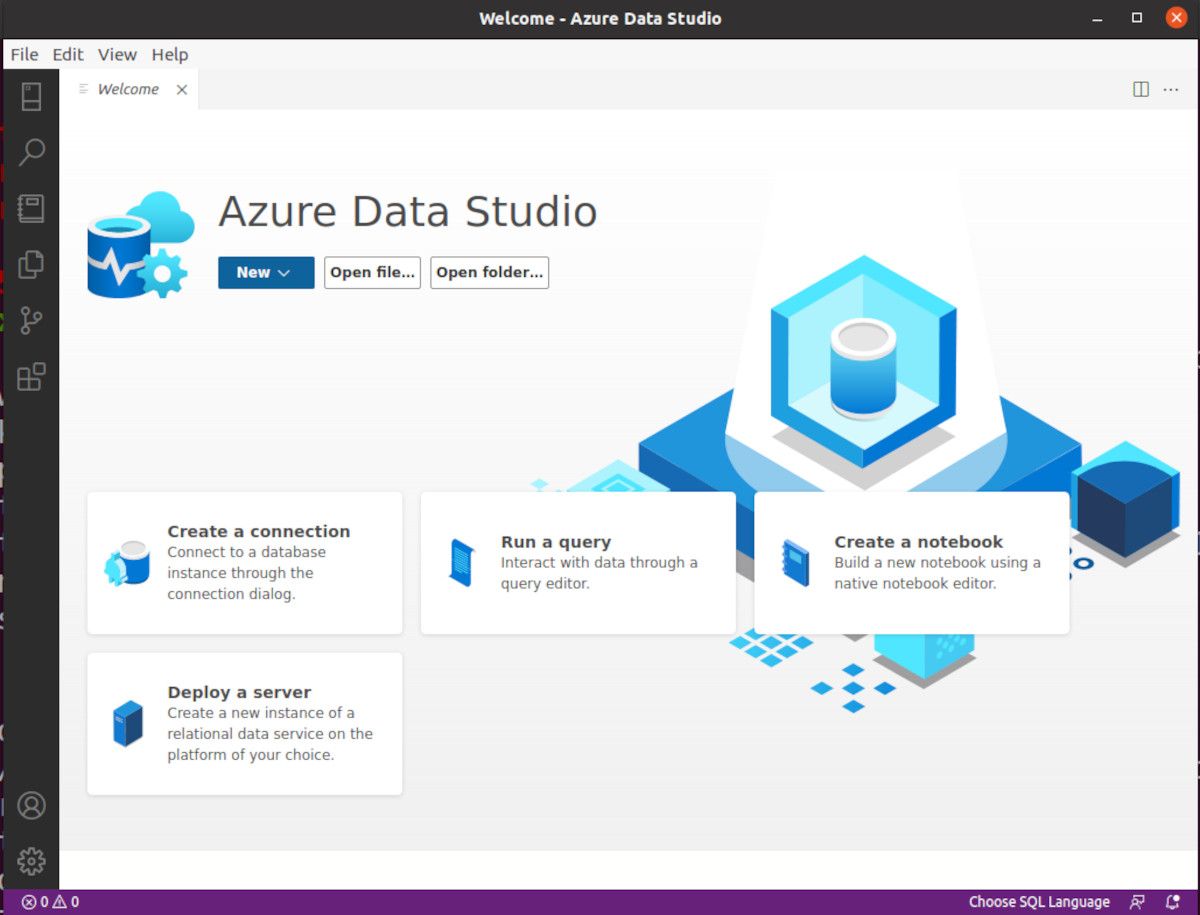Click the feedback smiley in the status bar
This screenshot has height=915, width=1200.
pyautogui.click(x=1138, y=902)
